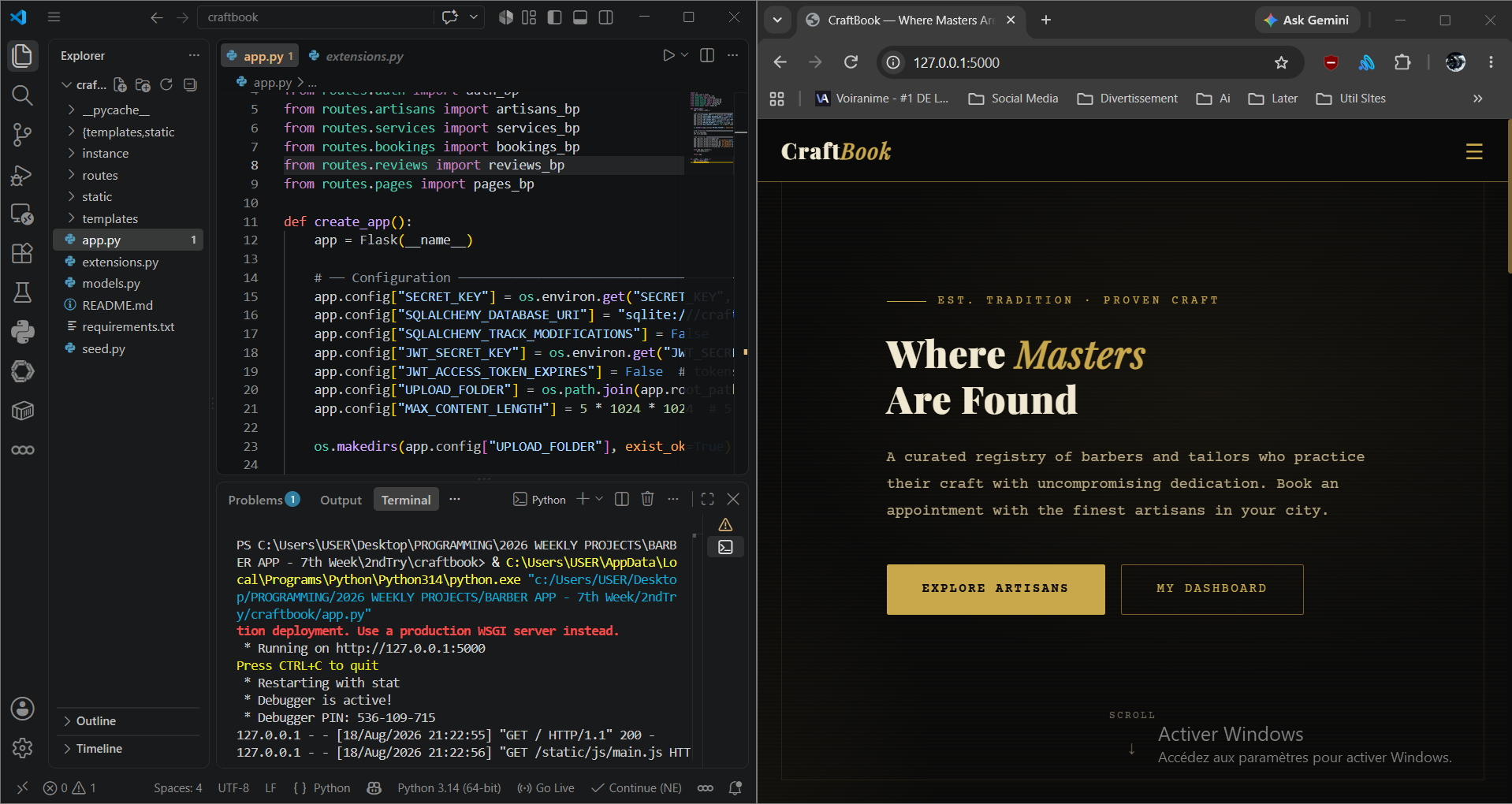Image resolution: width=1512 pixels, height=804 pixels.
Task: Open Remote Explorer view
Action: point(22,214)
